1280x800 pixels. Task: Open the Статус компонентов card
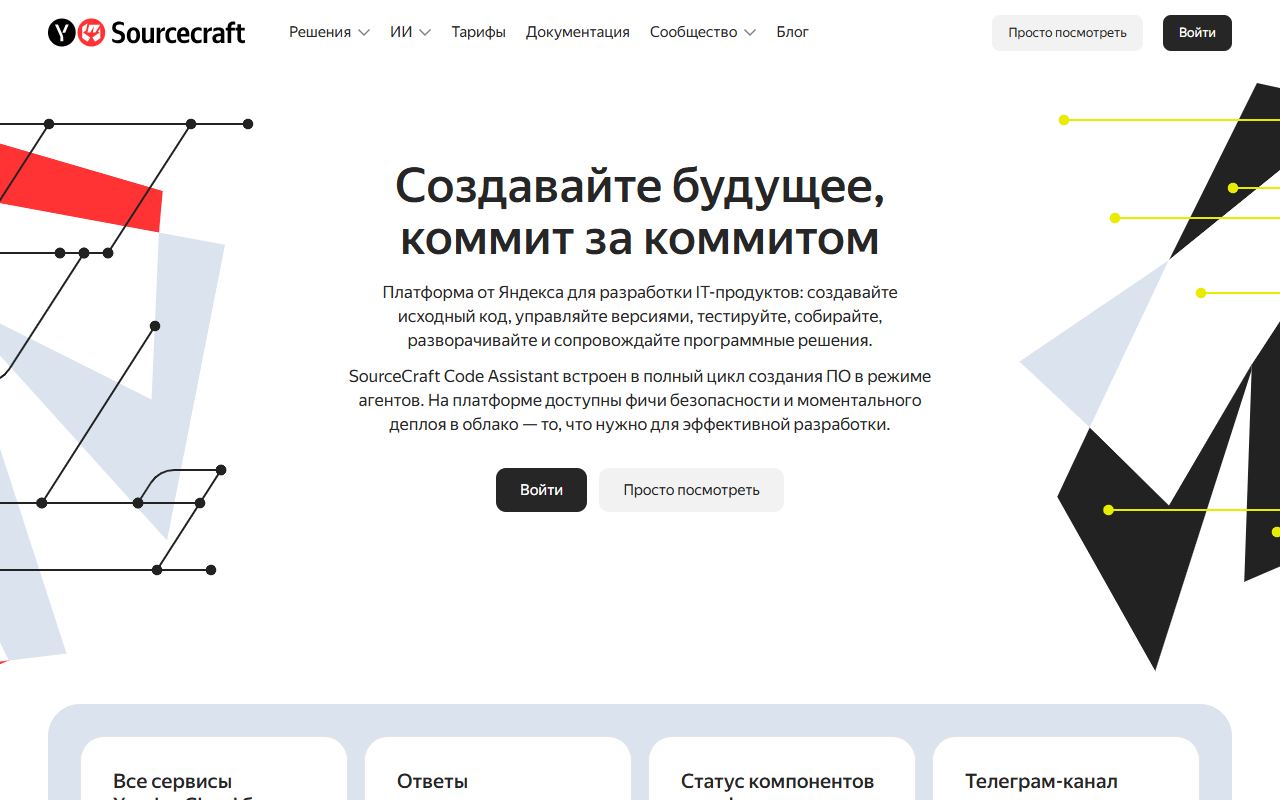coord(782,768)
